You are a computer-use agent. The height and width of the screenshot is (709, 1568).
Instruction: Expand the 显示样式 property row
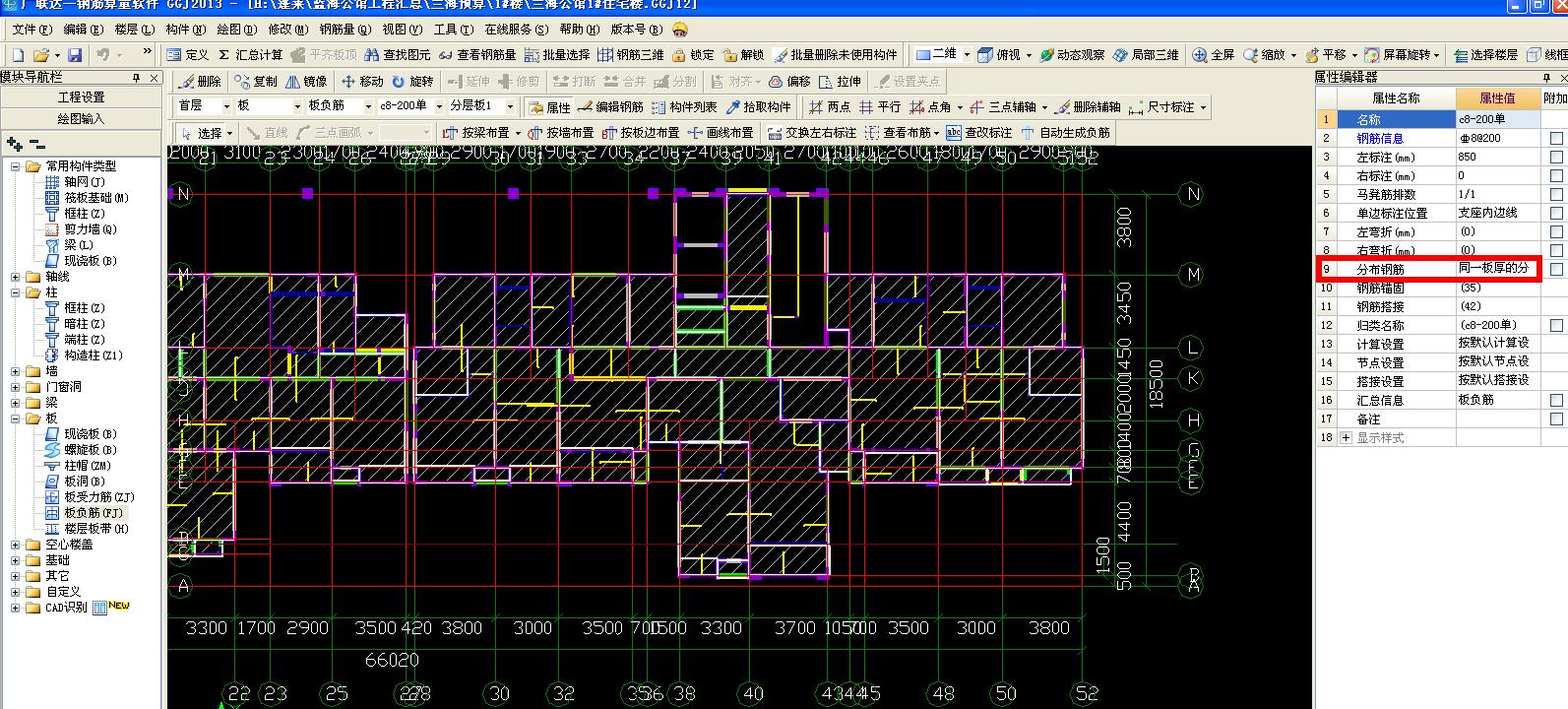(1347, 438)
